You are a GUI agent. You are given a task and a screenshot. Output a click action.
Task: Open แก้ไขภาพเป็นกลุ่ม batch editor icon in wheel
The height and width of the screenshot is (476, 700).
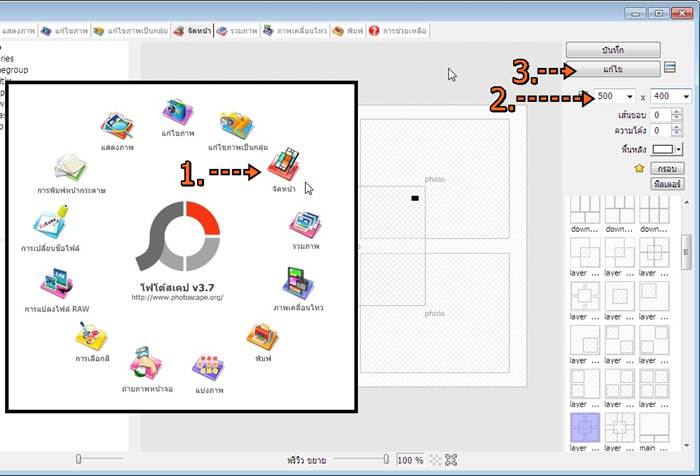click(237, 125)
